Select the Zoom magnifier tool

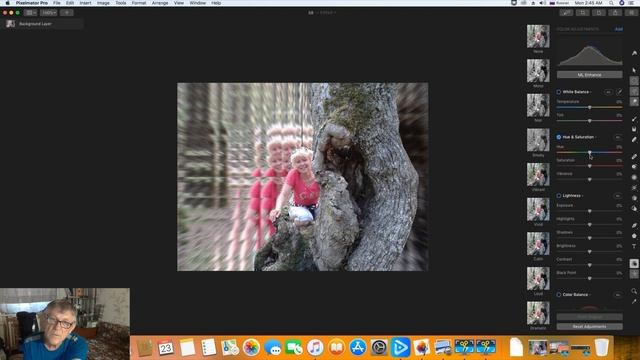634,291
